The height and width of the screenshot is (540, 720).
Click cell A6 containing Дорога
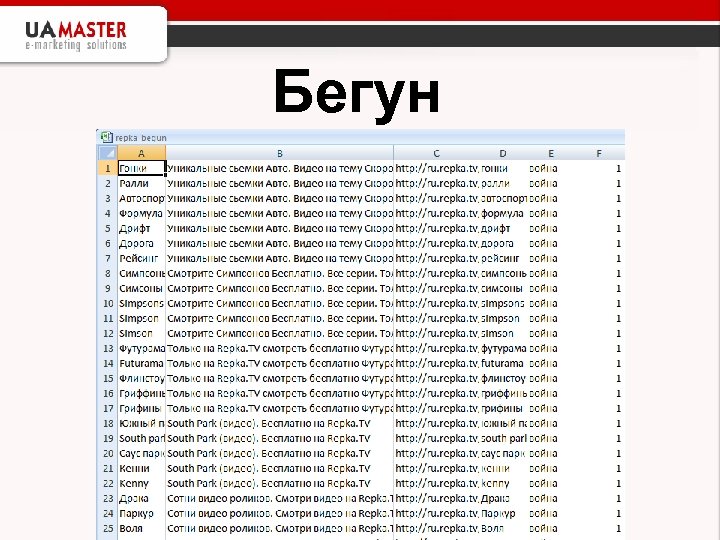click(x=141, y=243)
